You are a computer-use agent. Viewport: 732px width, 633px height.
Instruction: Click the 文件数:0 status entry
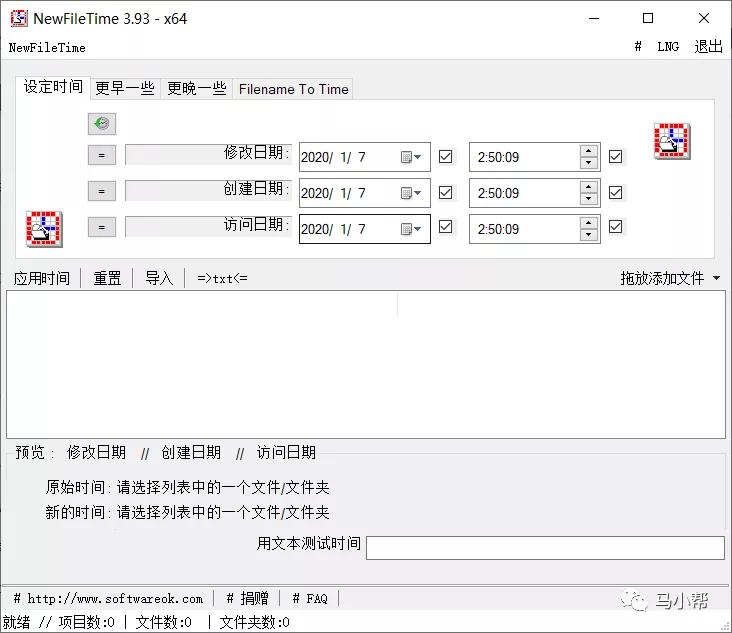pyautogui.click(x=163, y=622)
